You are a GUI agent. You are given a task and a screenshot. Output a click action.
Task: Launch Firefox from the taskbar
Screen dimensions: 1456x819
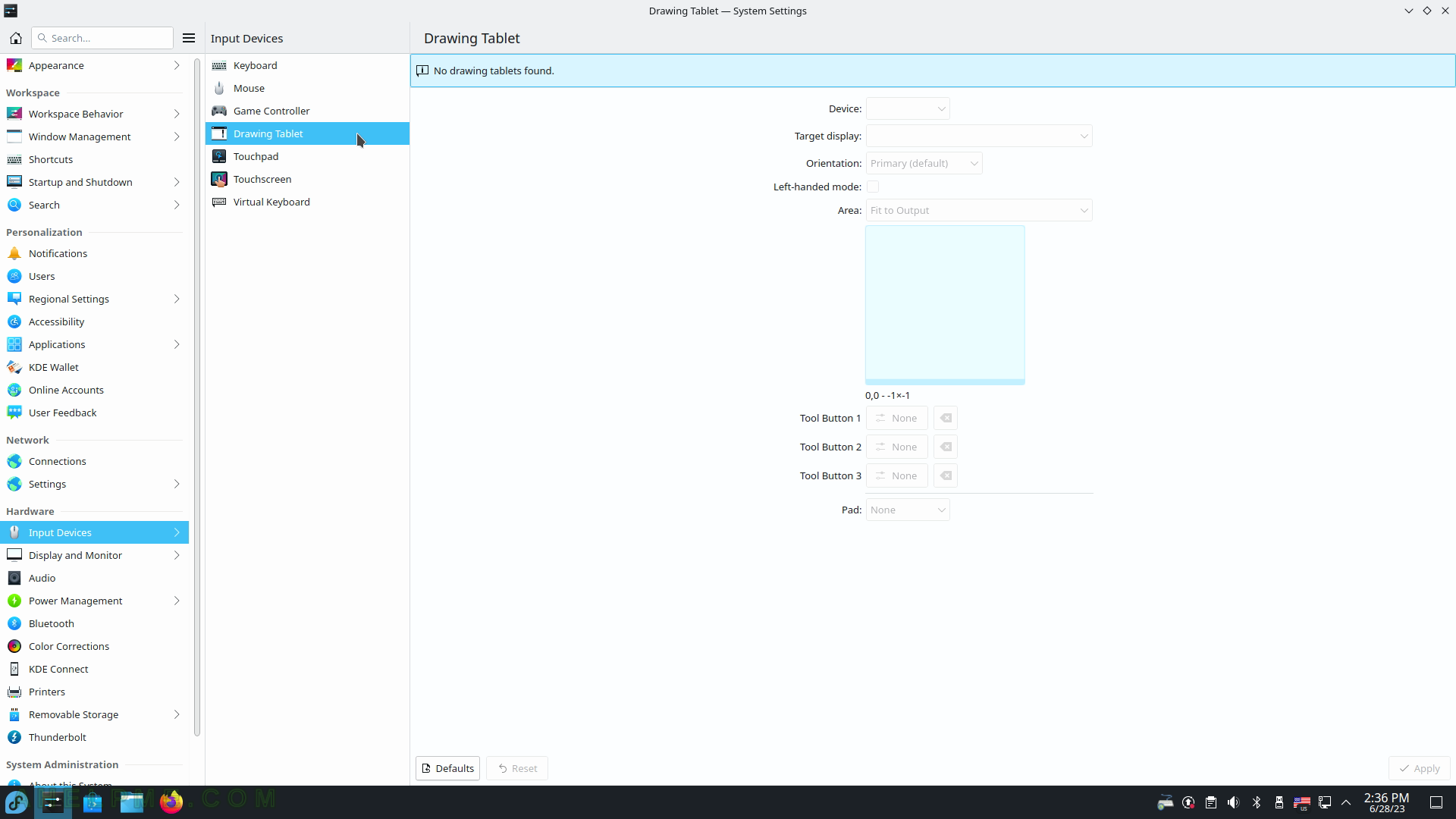point(171,802)
